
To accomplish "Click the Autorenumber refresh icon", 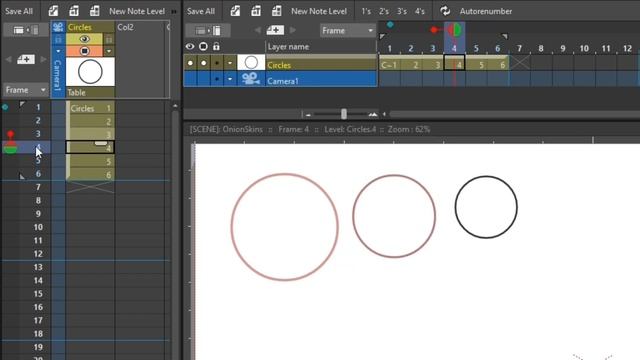I will click(x=445, y=11).
